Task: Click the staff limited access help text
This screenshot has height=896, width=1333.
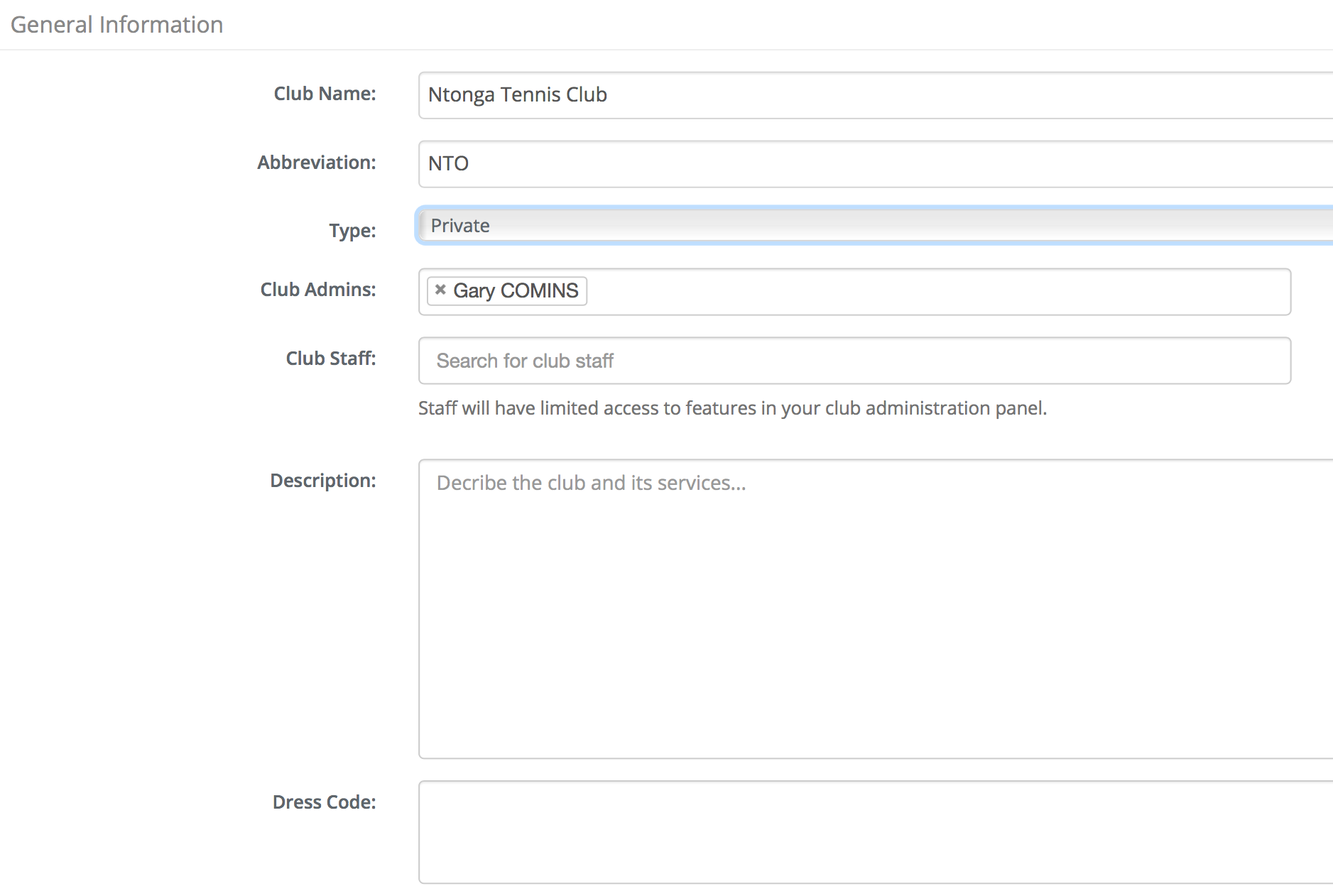Action: [732, 408]
